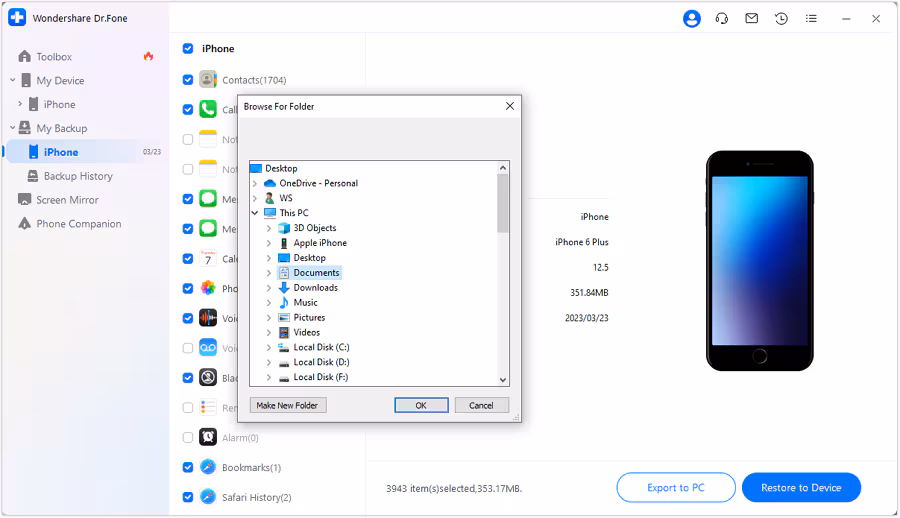Select iPhone backup dated 03/23
Screen dimensions: 900x518
tap(86, 152)
